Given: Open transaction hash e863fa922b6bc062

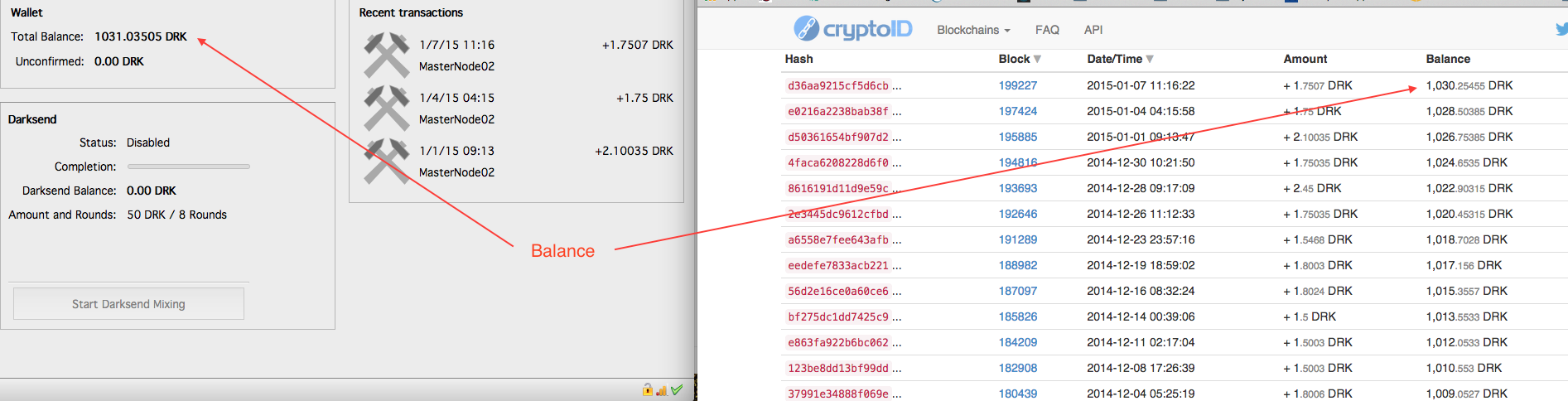Looking at the screenshot, I should [838, 342].
